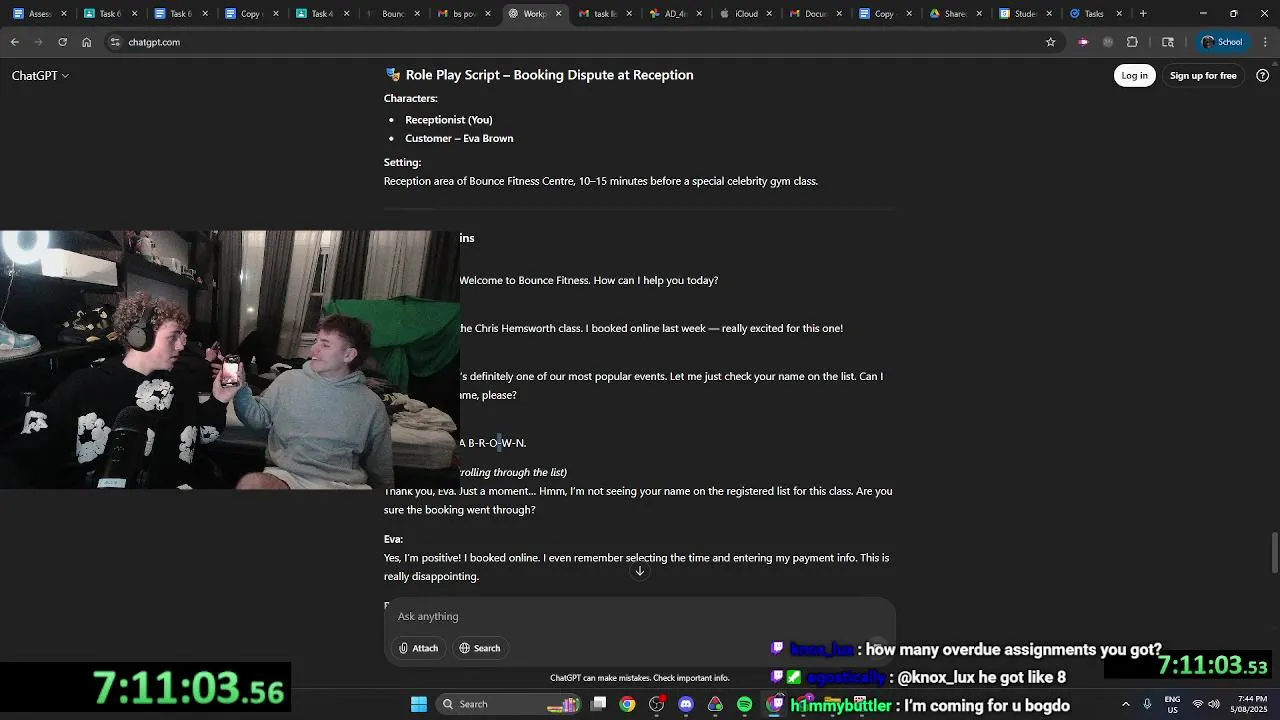
Task: Open the pink extension icon in toolbar
Action: click(x=1083, y=42)
